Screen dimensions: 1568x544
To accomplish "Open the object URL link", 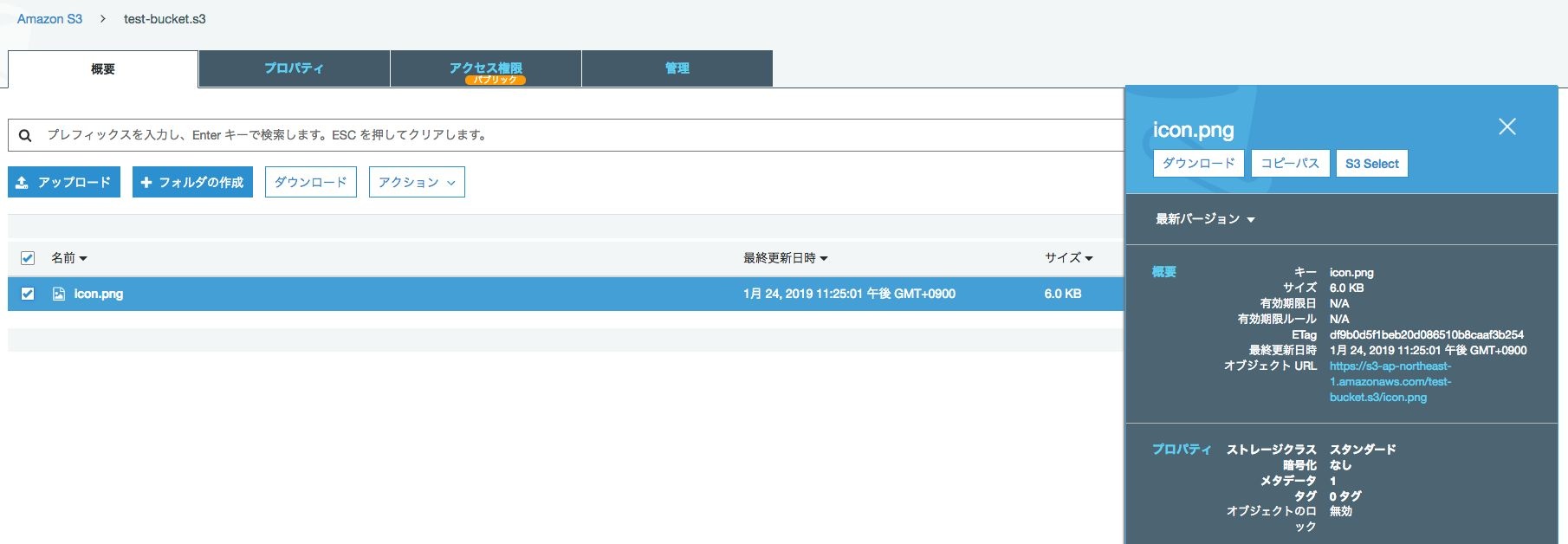I will pos(1390,382).
